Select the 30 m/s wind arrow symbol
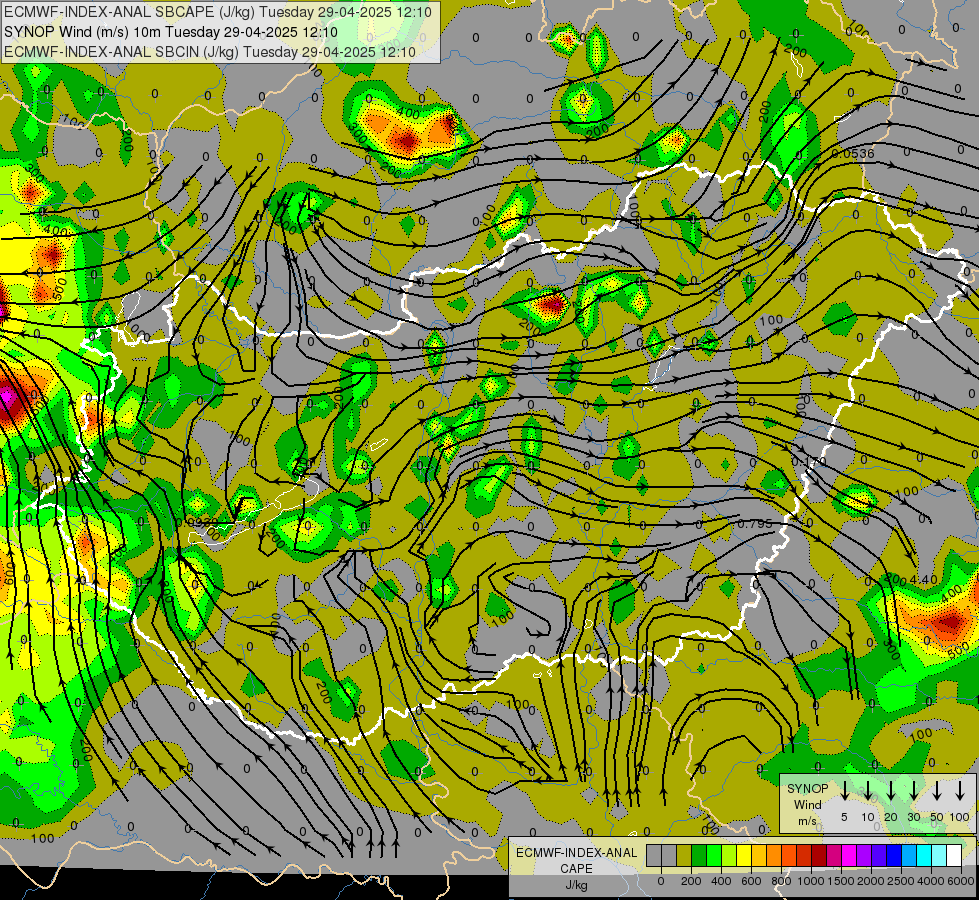The height and width of the screenshot is (900, 979). 913,790
